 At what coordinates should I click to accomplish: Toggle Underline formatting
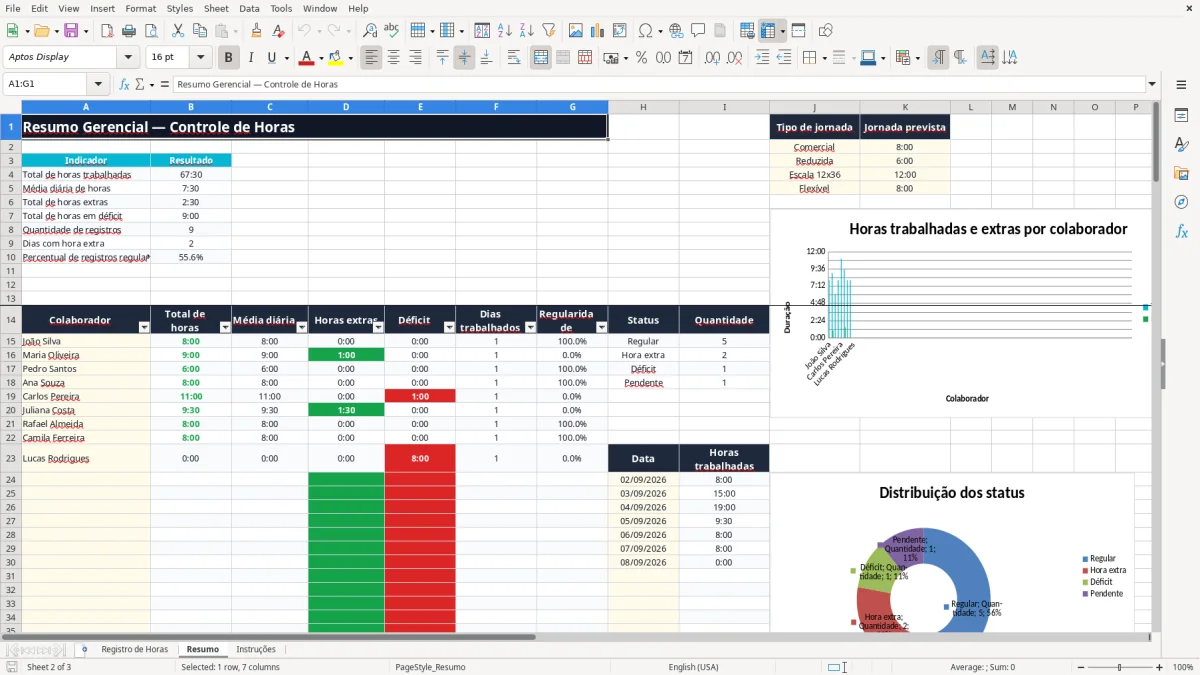(271, 58)
